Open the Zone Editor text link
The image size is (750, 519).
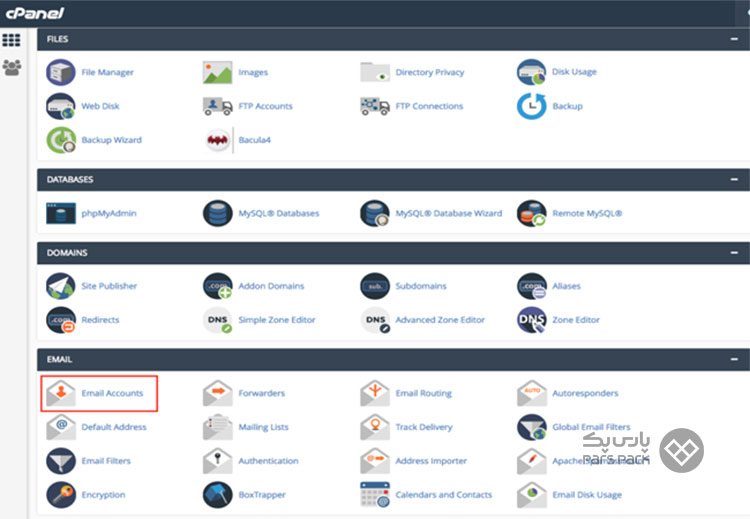point(576,320)
